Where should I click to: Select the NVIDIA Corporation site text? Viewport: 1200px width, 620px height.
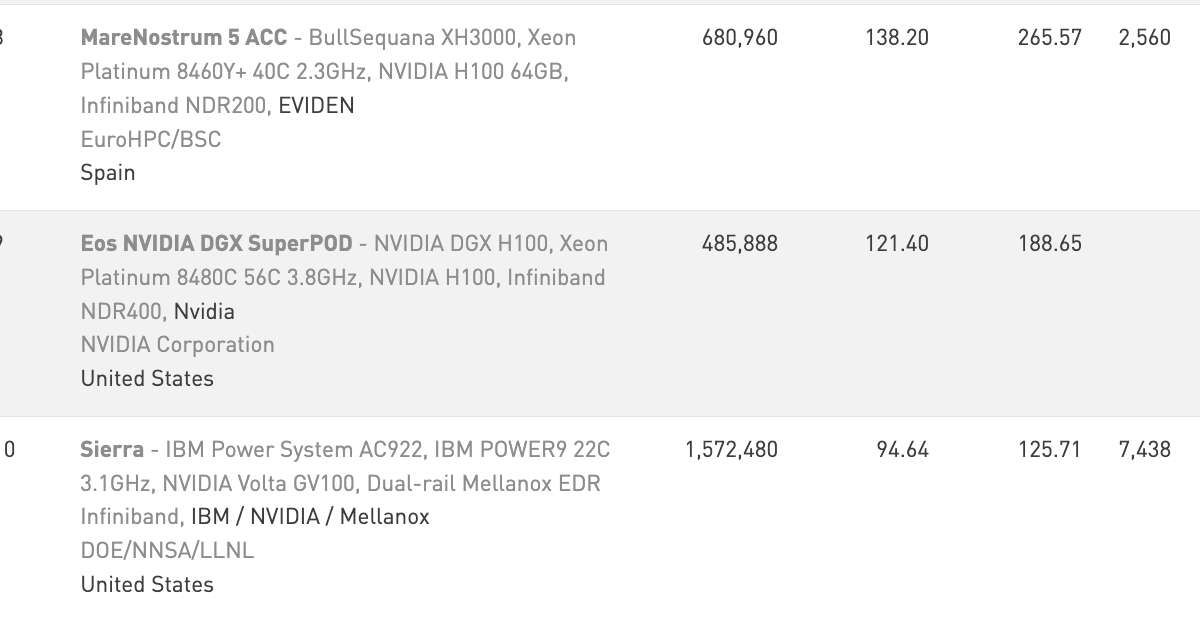178,345
